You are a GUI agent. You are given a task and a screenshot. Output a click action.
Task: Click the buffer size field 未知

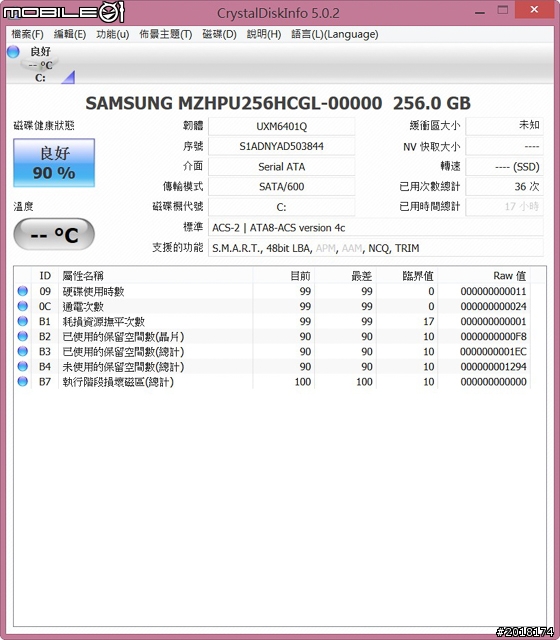pos(504,126)
